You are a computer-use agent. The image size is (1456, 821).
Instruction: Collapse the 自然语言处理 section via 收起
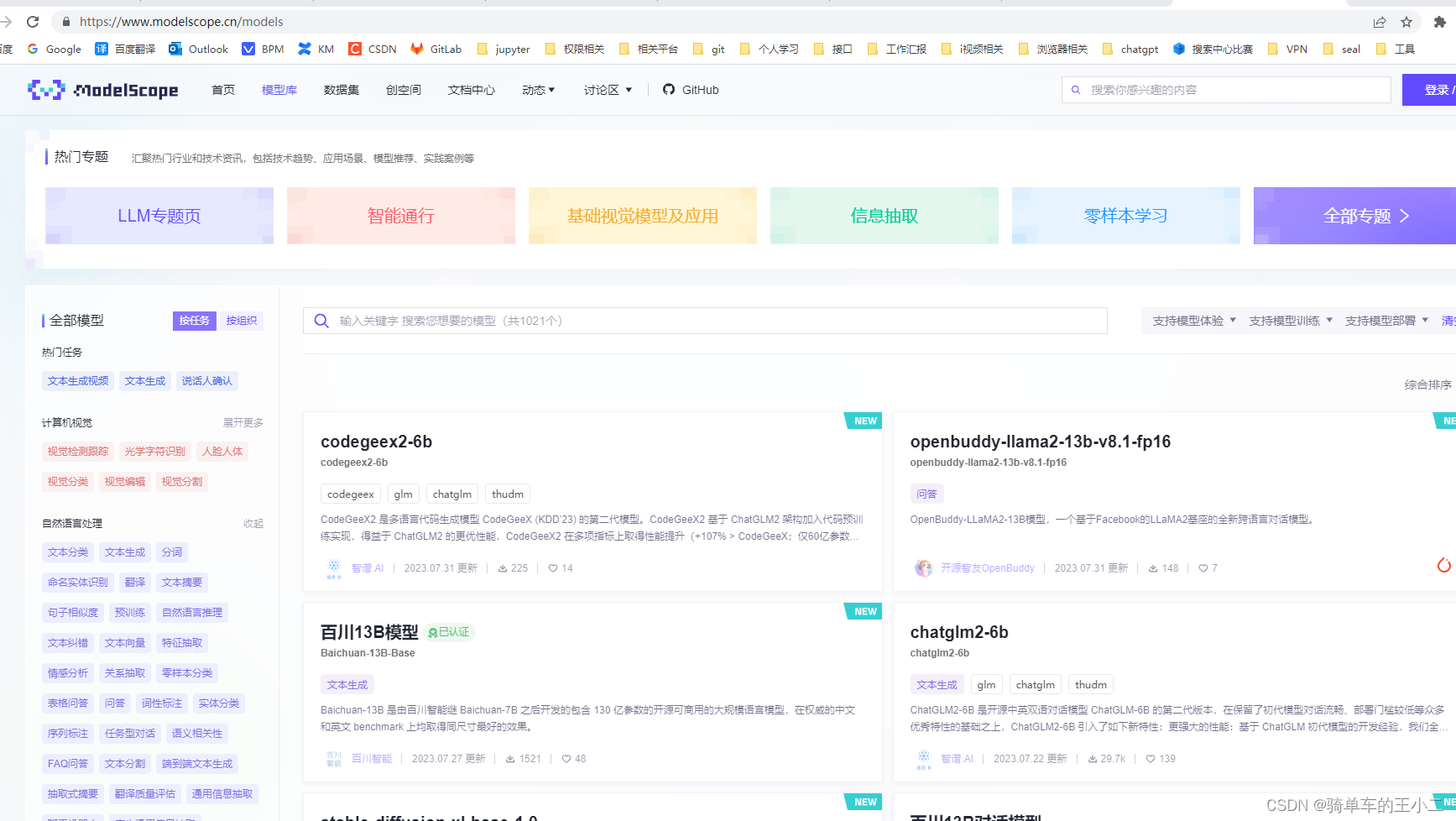pyautogui.click(x=253, y=523)
